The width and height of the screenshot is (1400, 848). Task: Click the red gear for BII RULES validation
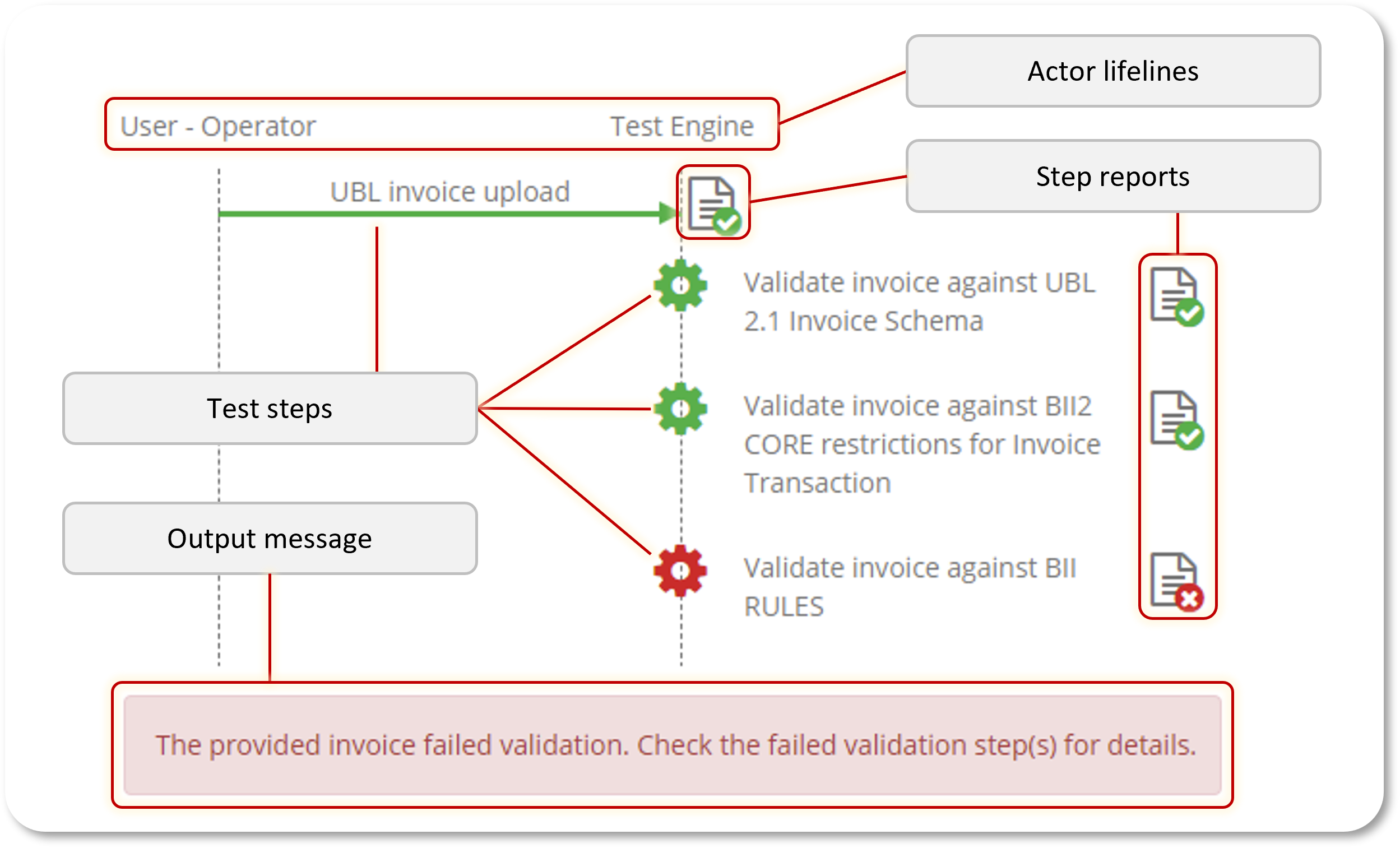coord(680,571)
